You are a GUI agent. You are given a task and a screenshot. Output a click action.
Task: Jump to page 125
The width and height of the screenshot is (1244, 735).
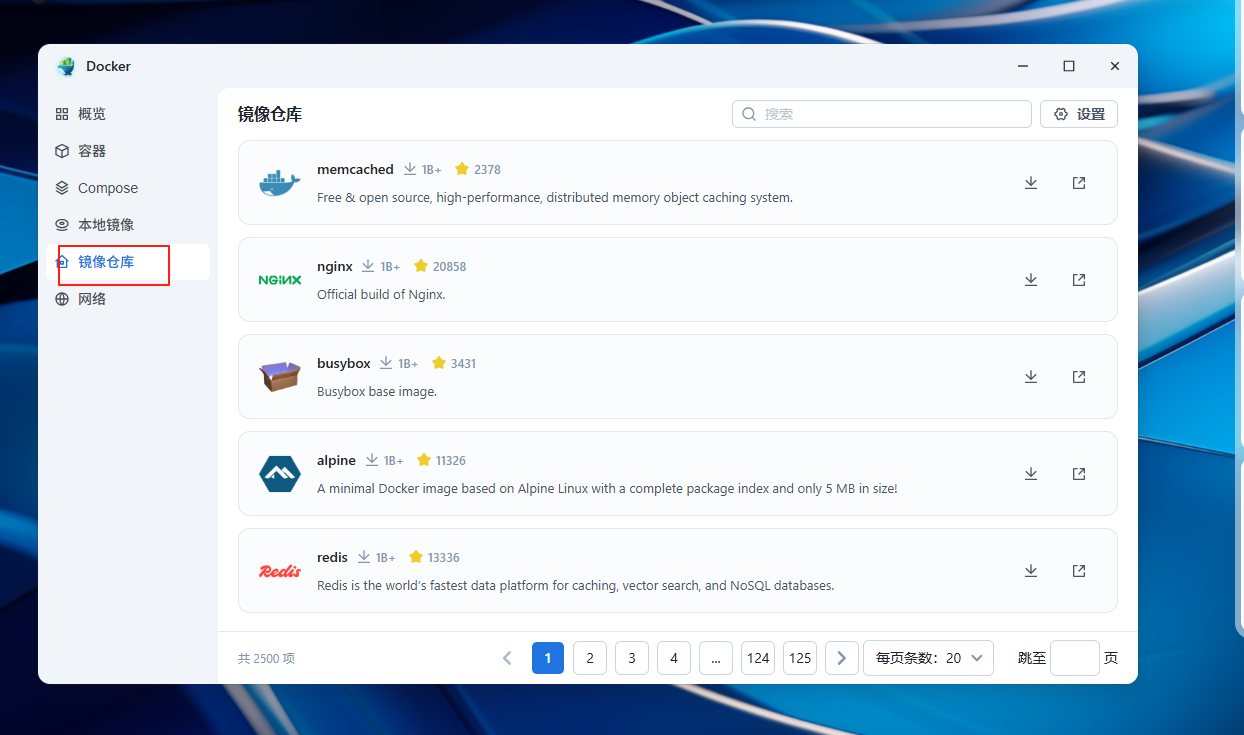[800, 658]
